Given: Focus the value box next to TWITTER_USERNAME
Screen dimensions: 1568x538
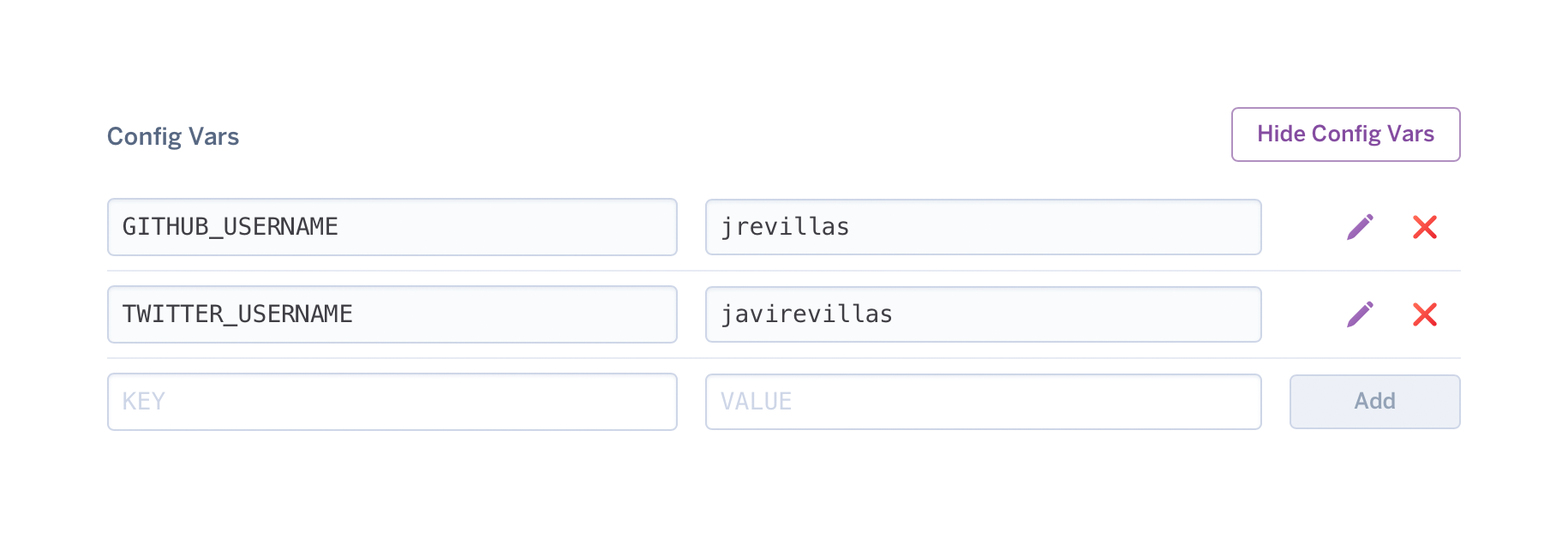Looking at the screenshot, I should (x=983, y=314).
